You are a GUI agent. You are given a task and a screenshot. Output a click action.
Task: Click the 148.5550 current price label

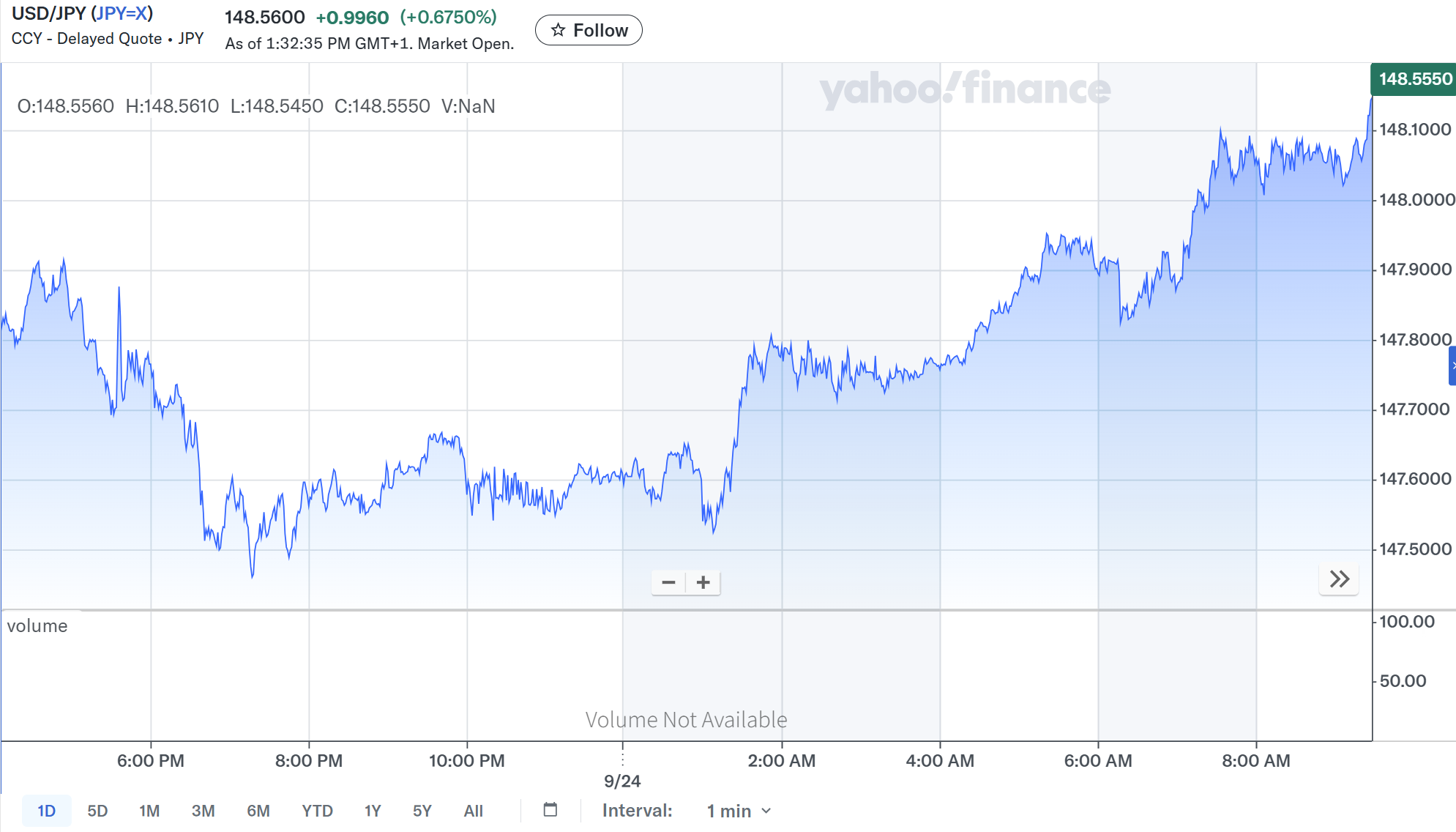1414,79
